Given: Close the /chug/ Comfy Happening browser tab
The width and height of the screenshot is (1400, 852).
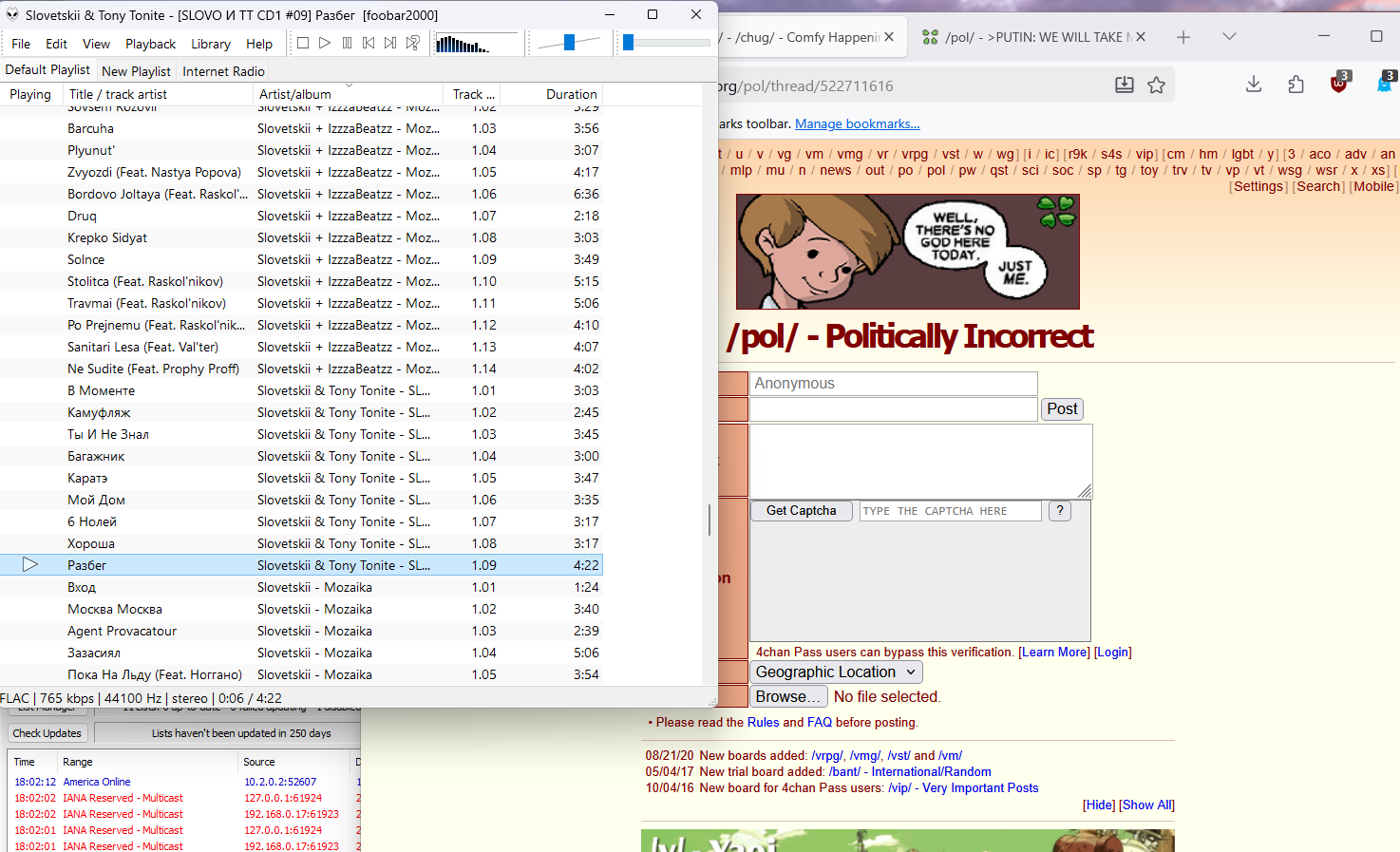Looking at the screenshot, I should [x=889, y=37].
